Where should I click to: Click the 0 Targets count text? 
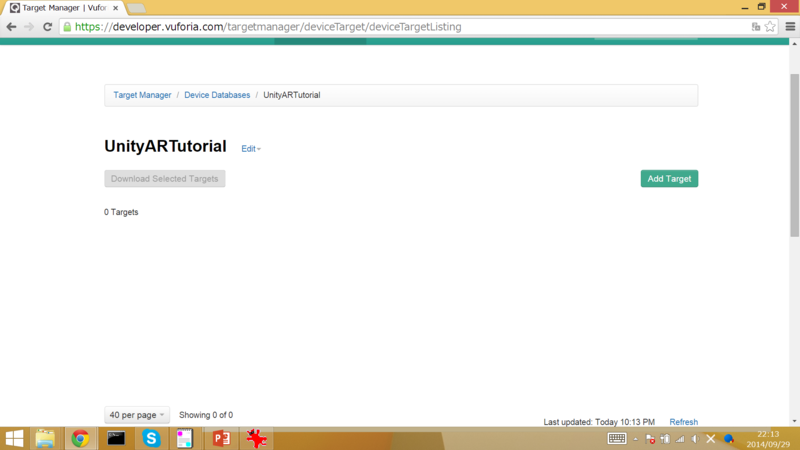coord(121,212)
